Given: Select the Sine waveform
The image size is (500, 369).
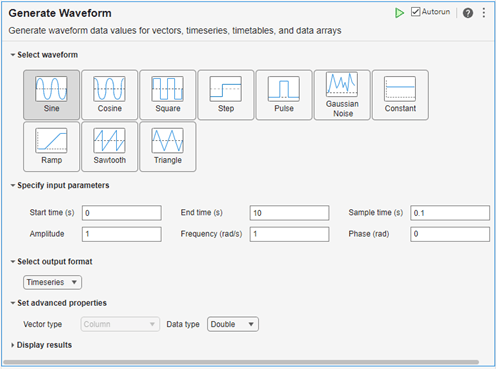Looking at the screenshot, I should coord(52,95).
